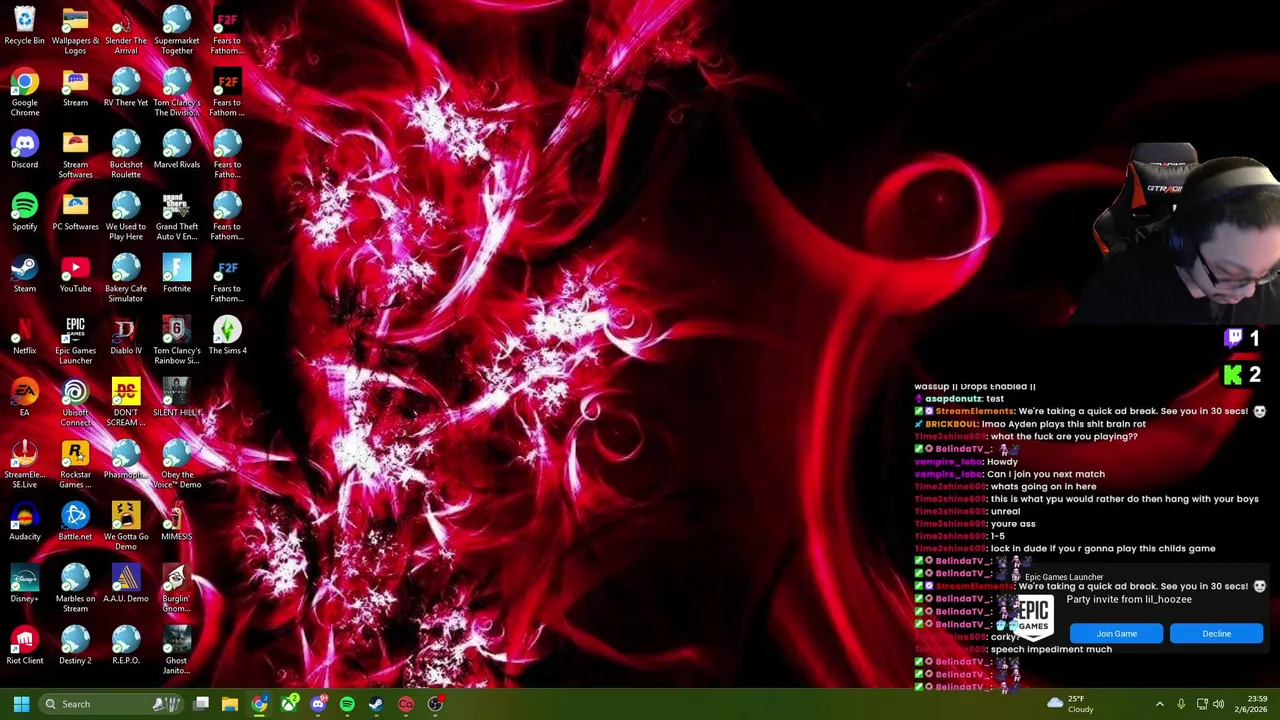
Task: Open the We Used to Play Here shortcut
Action: coord(126,217)
